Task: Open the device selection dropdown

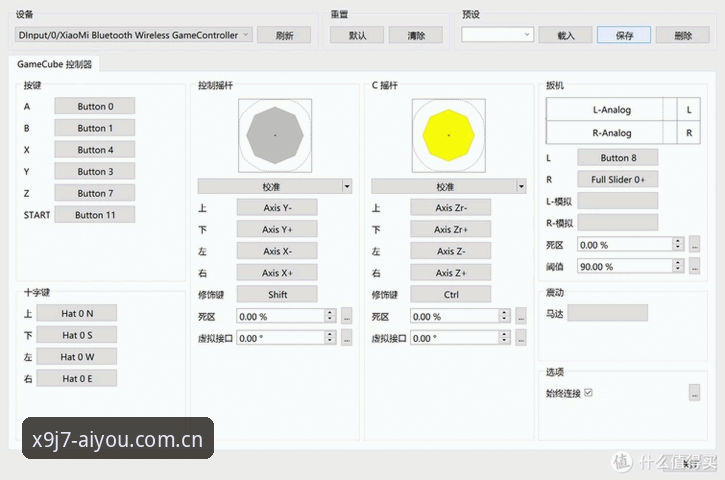Action: pyautogui.click(x=134, y=35)
